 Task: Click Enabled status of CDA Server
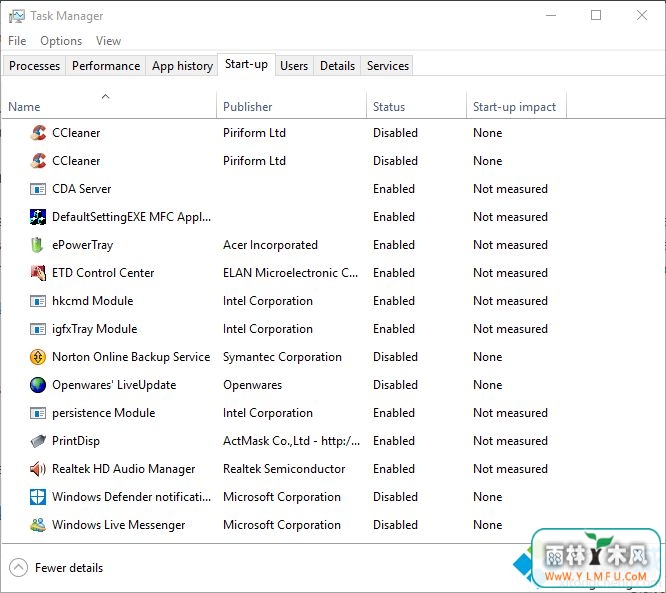(394, 189)
